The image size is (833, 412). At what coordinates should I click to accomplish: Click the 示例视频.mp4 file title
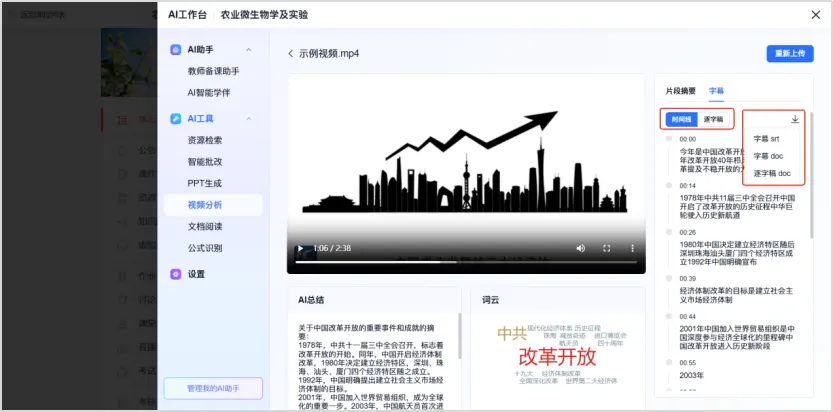pyautogui.click(x=329, y=54)
